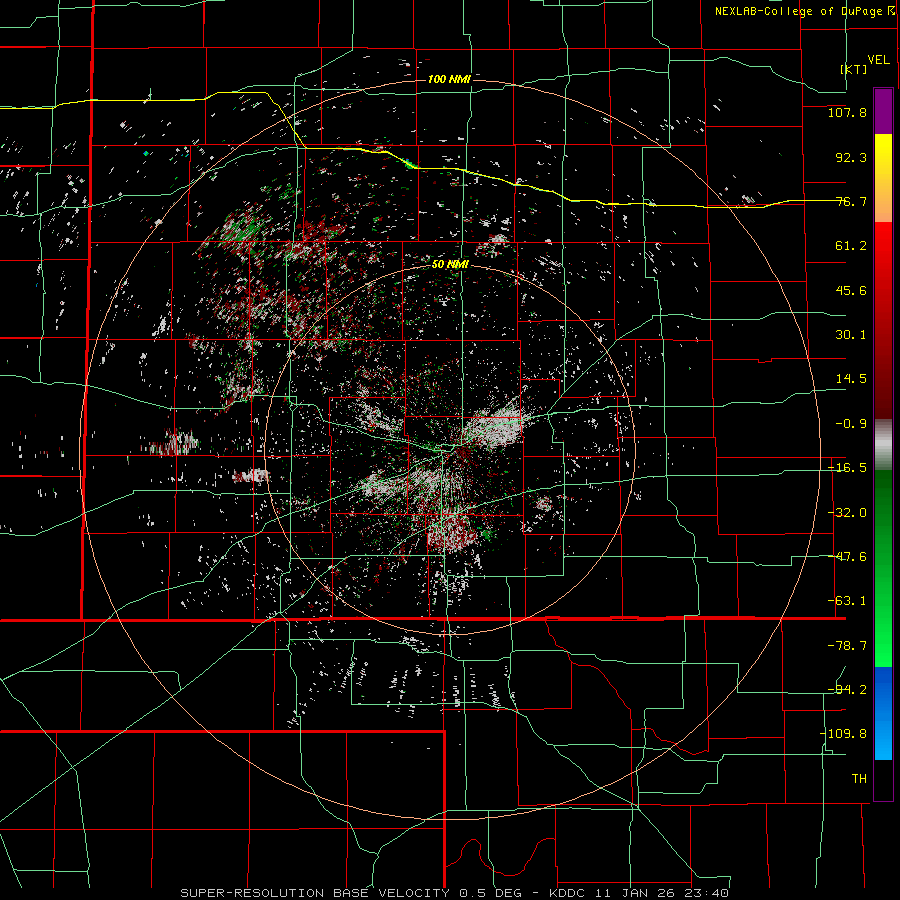The width and height of the screenshot is (900, 900).
Task: Click the KDDC 11 JAN 26 23:40 timestamp
Action: (x=639, y=893)
